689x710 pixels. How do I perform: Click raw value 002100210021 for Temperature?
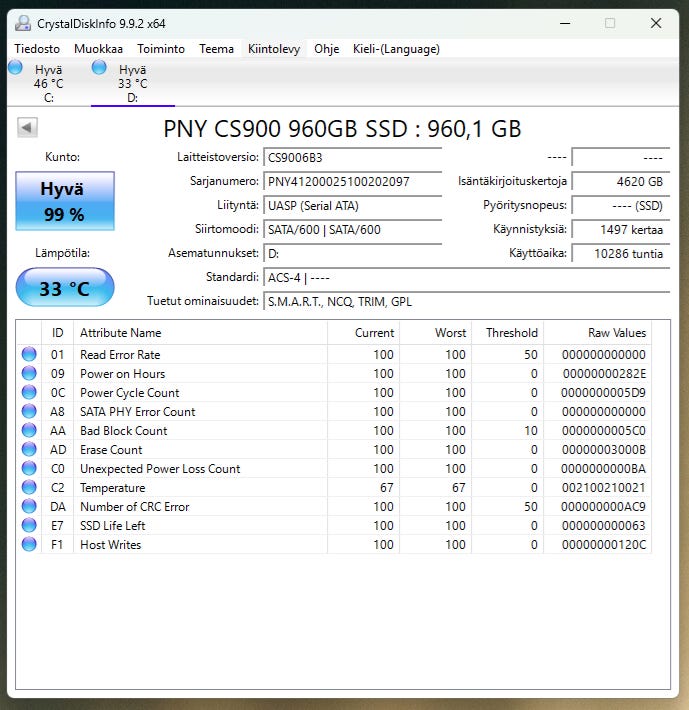click(x=604, y=488)
